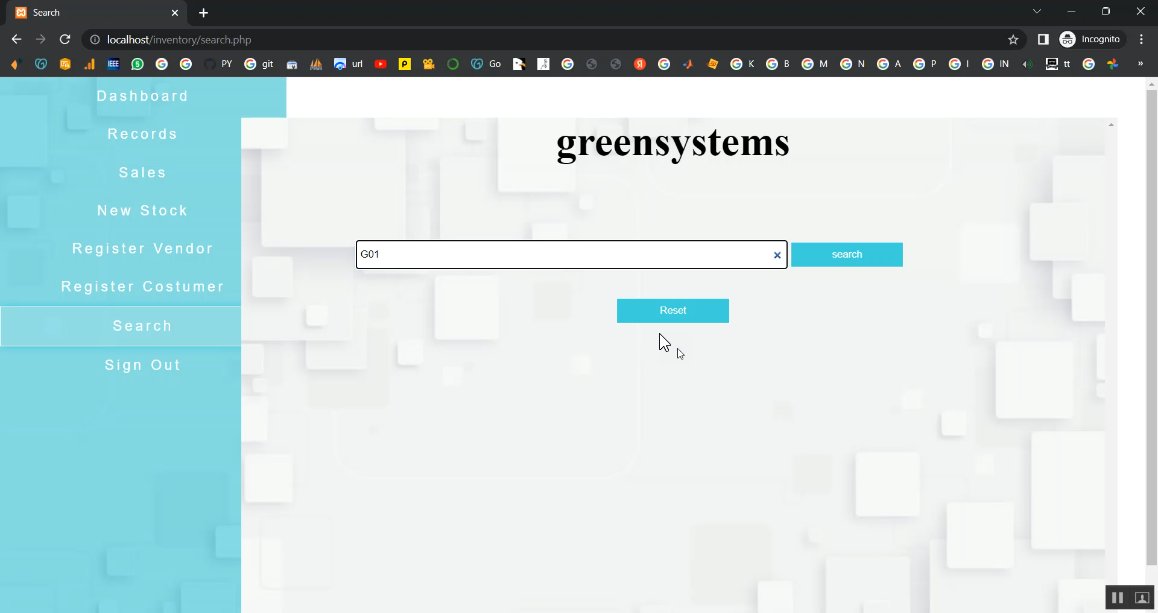Click the reload page icon
Viewport: 1158px width, 613px height.
pos(65,39)
